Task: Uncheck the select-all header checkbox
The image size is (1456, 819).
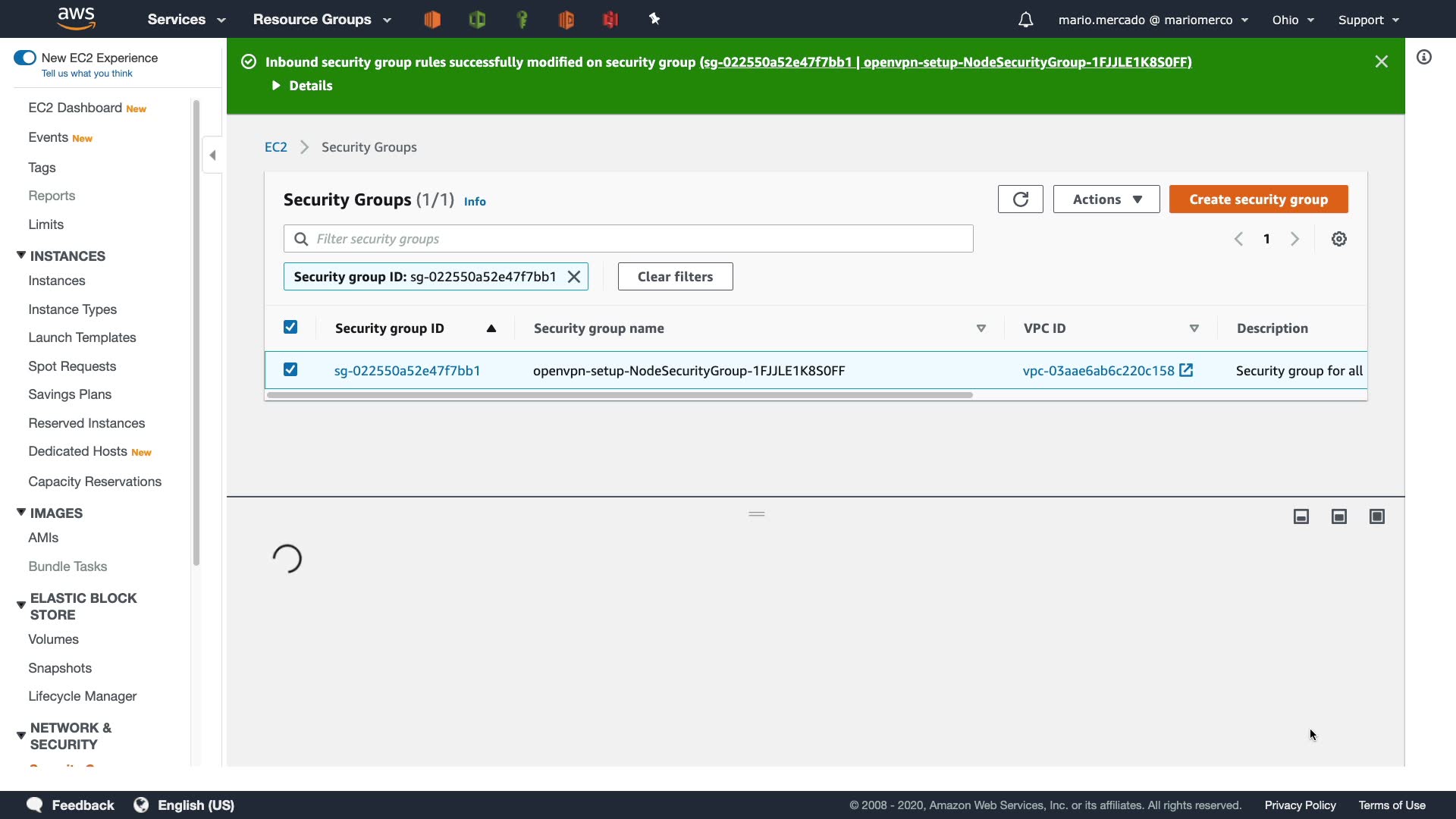Action: coord(290,327)
